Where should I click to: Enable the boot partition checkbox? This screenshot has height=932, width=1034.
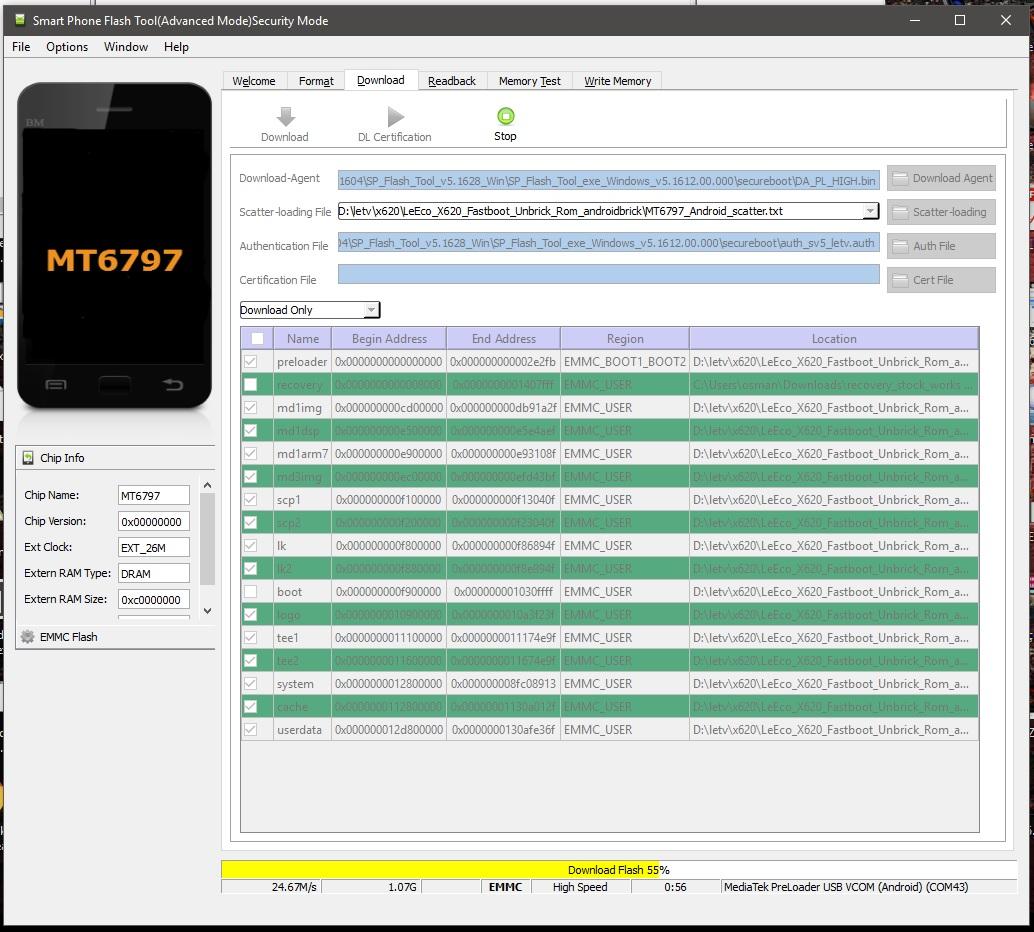pyautogui.click(x=251, y=592)
